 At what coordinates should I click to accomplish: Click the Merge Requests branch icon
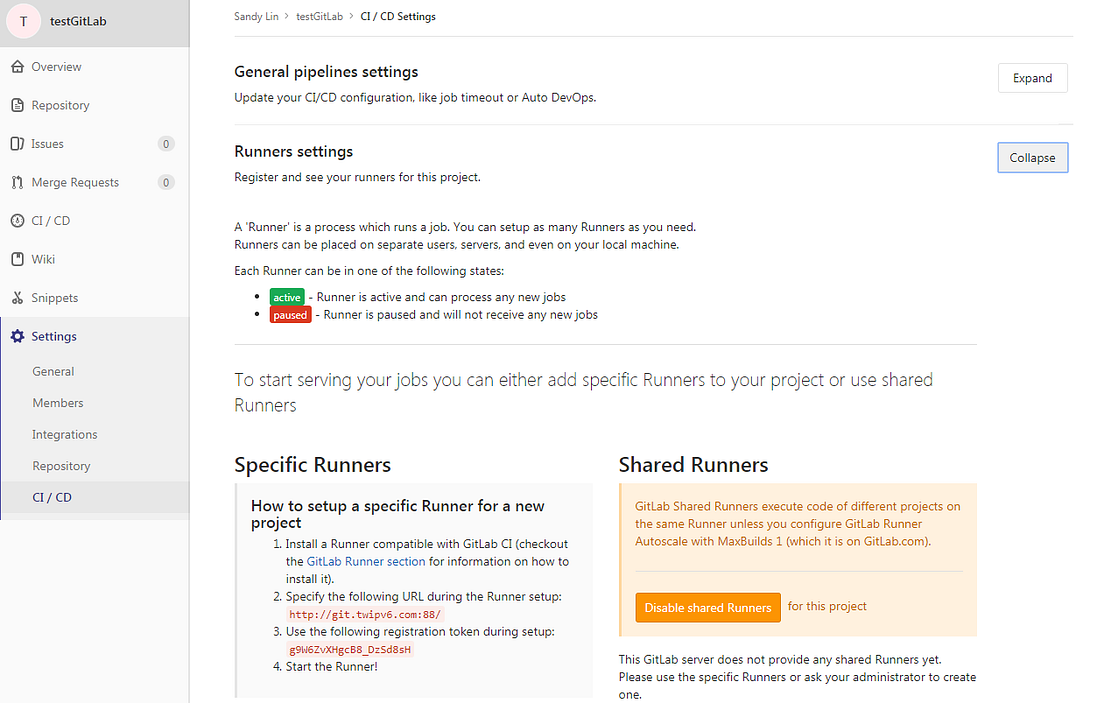(18, 182)
